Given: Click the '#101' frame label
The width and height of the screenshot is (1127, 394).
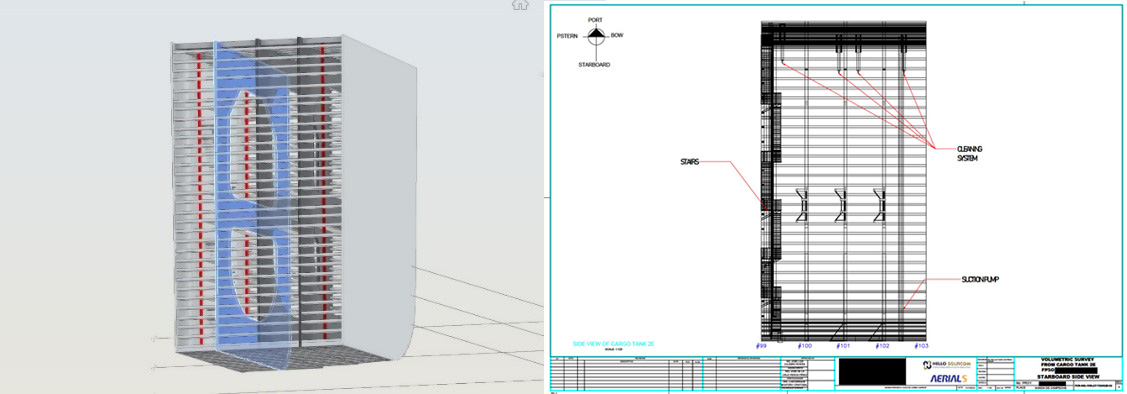Looking at the screenshot, I should point(844,346).
